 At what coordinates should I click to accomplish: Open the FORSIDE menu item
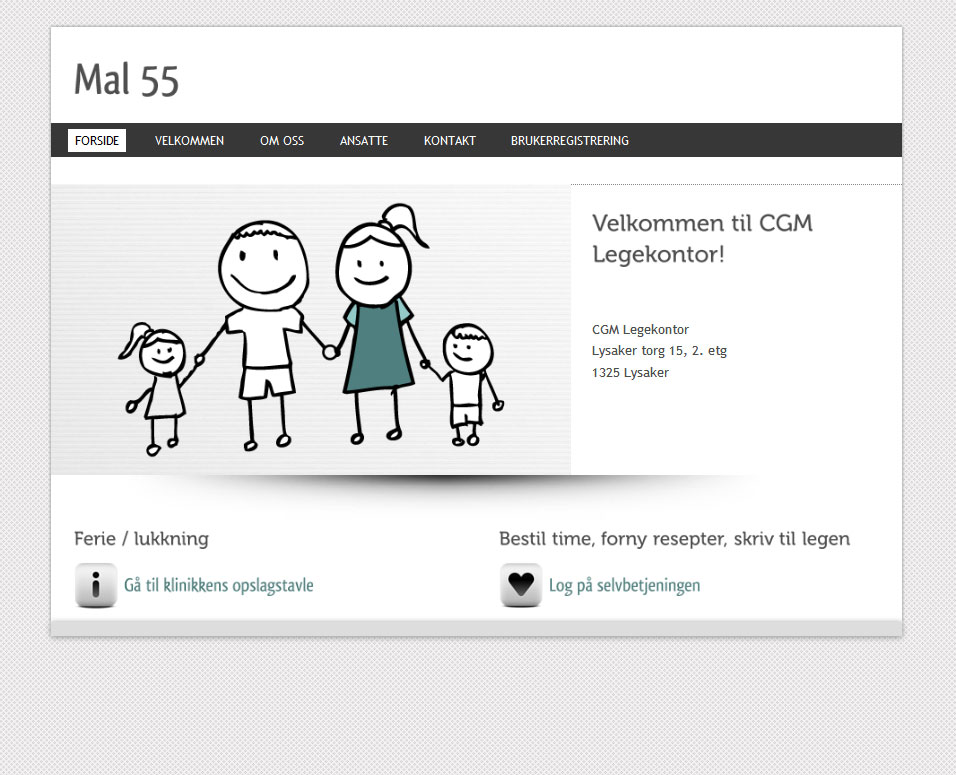click(x=97, y=140)
